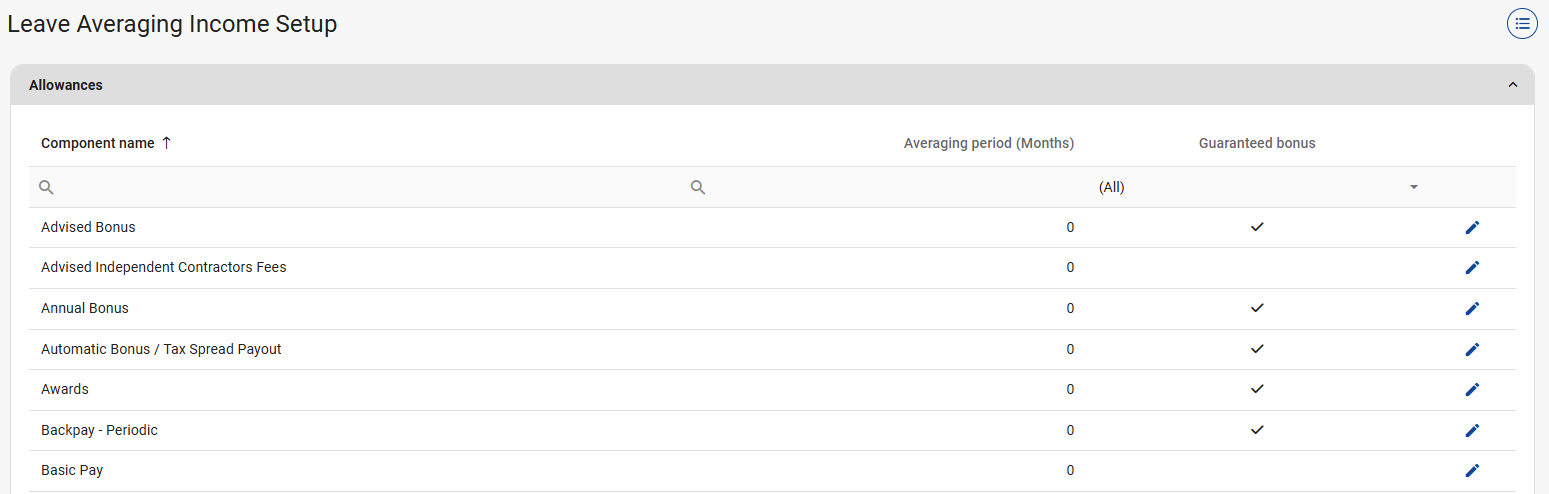Click Advised Bonus guaranteed bonus checkmark
The image size is (1549, 494).
(1257, 227)
